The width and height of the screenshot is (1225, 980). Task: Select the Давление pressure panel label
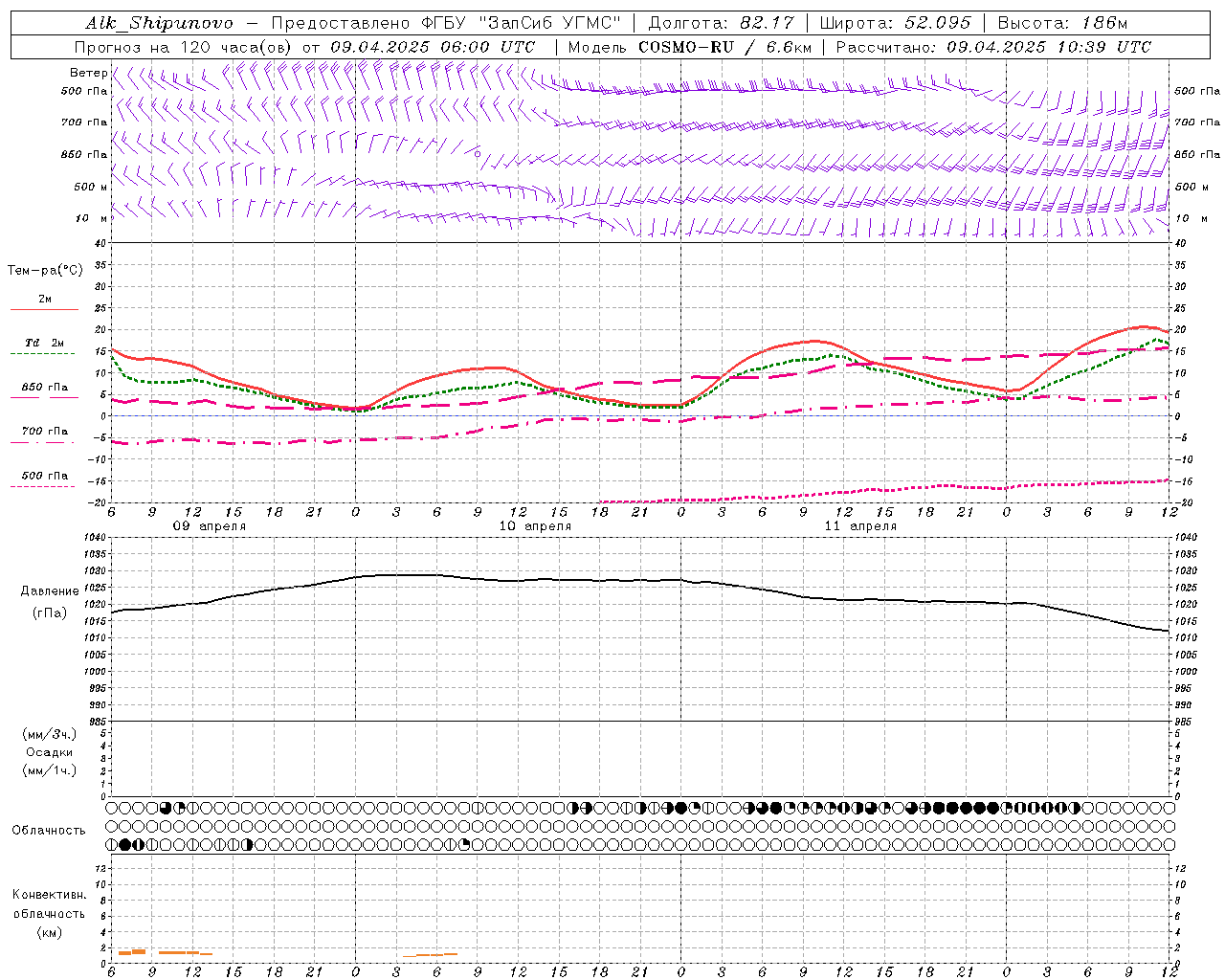50,591
